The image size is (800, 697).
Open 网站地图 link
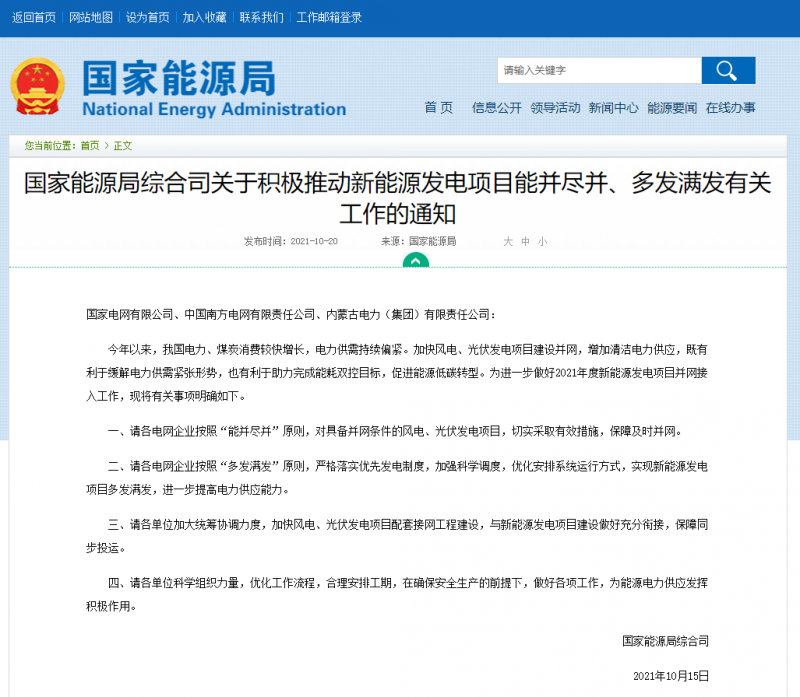tap(91, 18)
